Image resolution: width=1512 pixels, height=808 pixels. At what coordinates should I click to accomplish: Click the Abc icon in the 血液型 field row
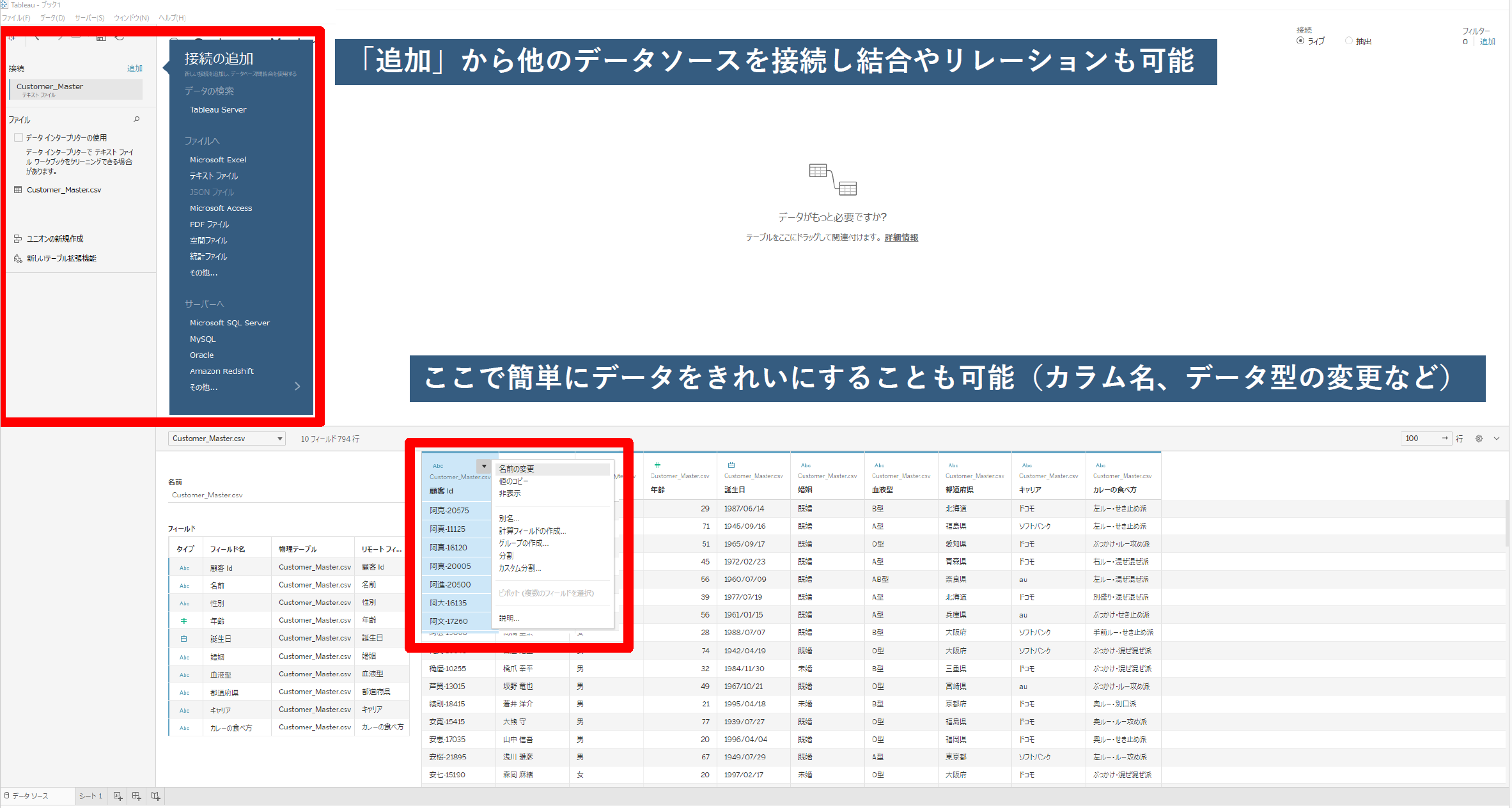coord(184,675)
